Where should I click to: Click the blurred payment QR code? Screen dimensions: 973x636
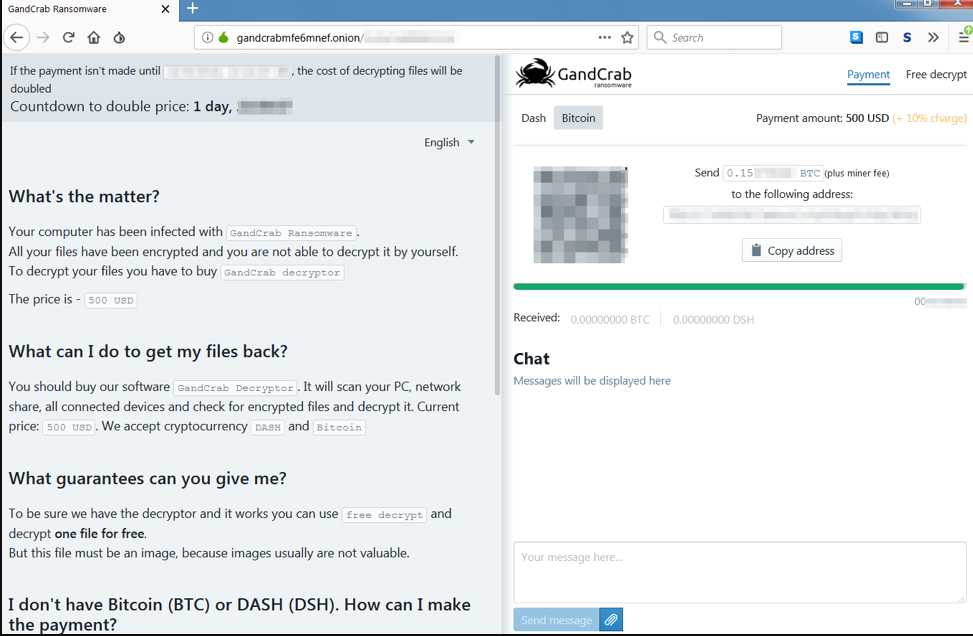coord(580,215)
